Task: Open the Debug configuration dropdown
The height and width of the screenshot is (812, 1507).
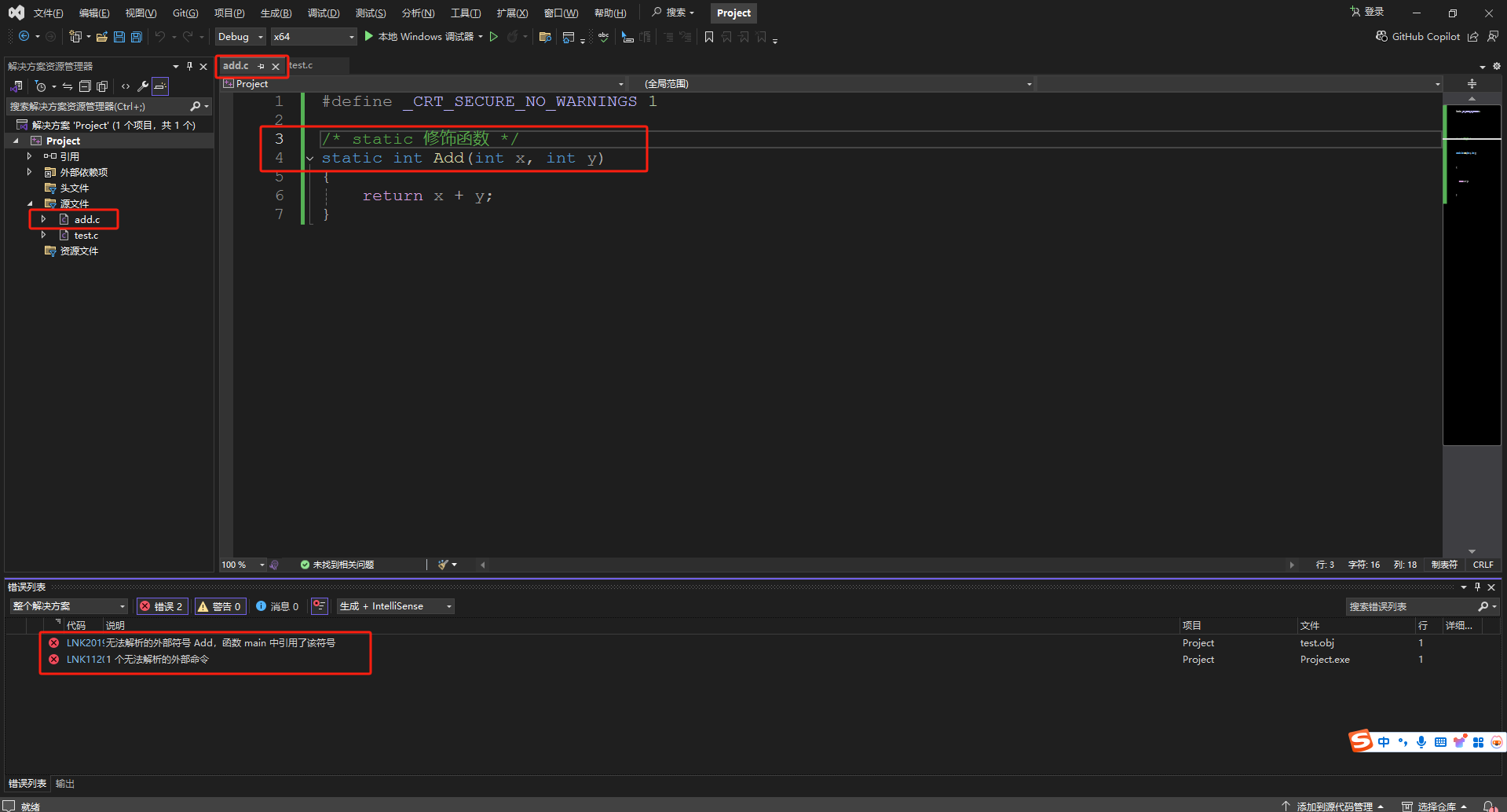Action: [240, 36]
